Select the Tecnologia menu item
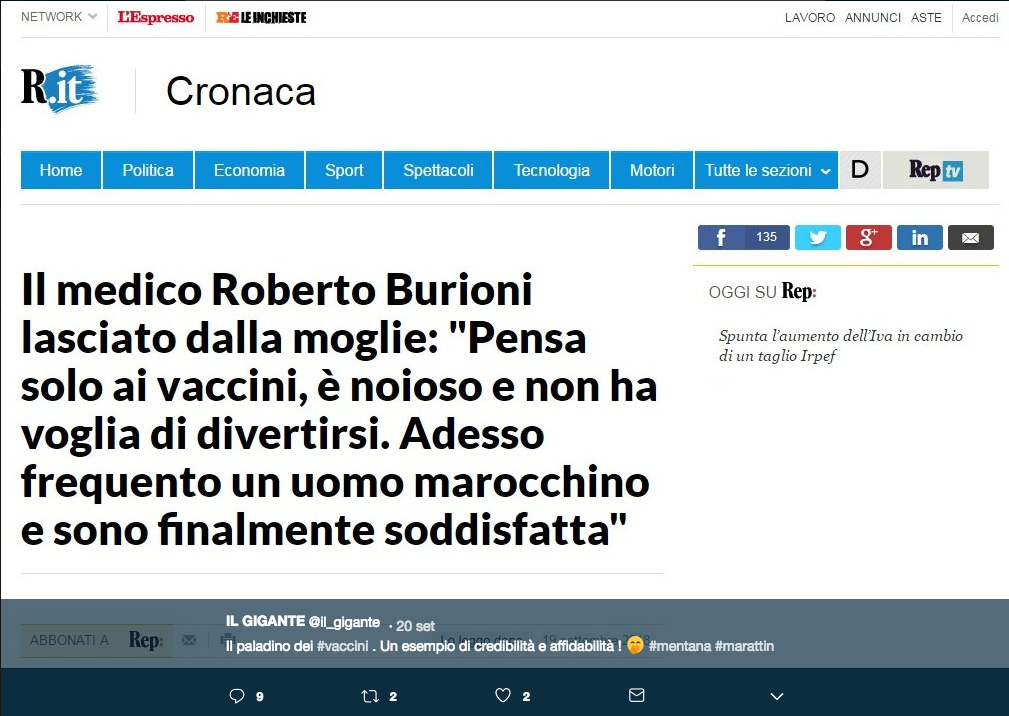The height and width of the screenshot is (716, 1009). coord(551,170)
